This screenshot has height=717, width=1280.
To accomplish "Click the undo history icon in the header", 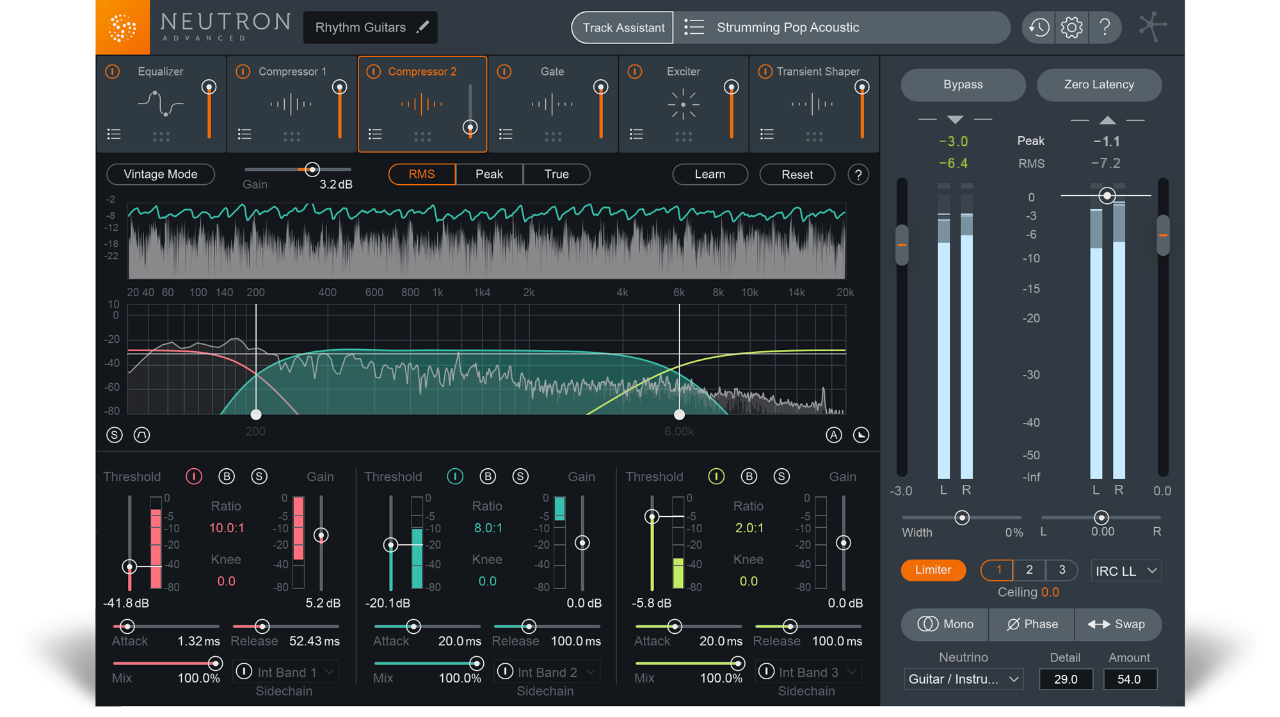I will pyautogui.click(x=1037, y=27).
